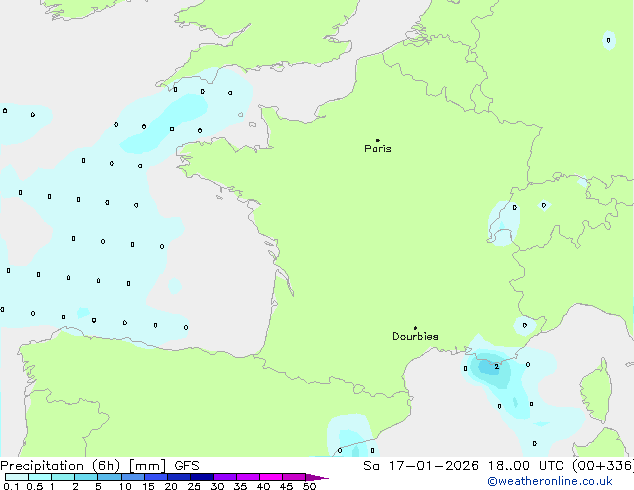Click the 25 legend scale label
Screen dimensions: 634x490
194,486
